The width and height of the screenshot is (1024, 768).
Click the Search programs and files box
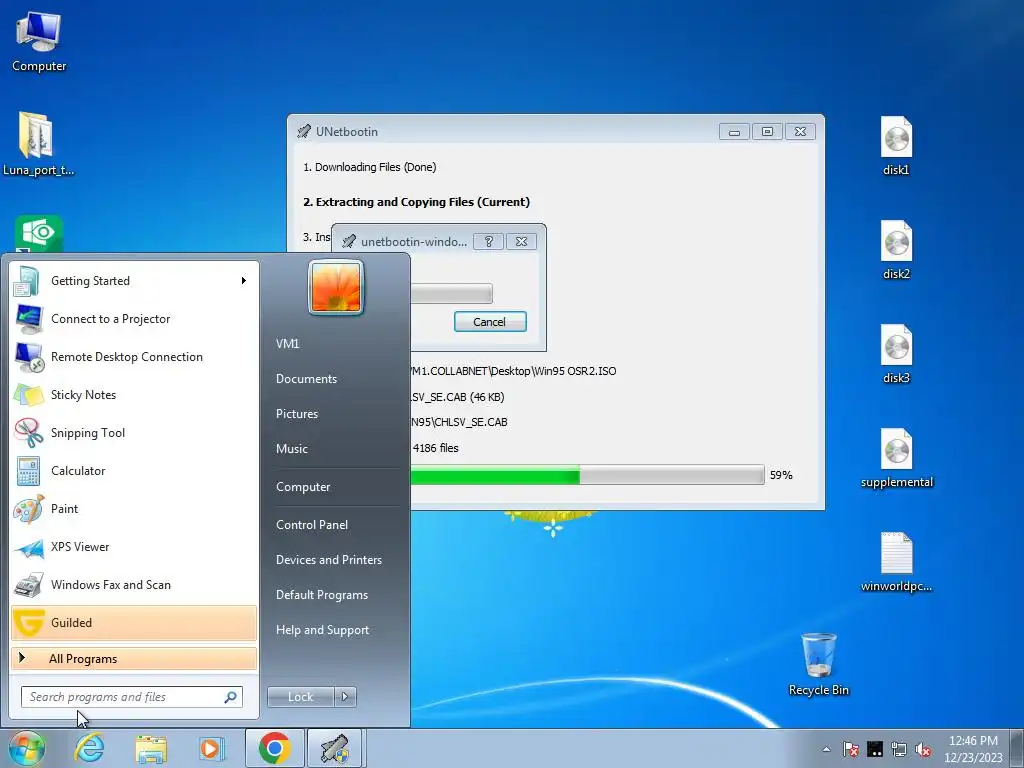pyautogui.click(x=131, y=697)
